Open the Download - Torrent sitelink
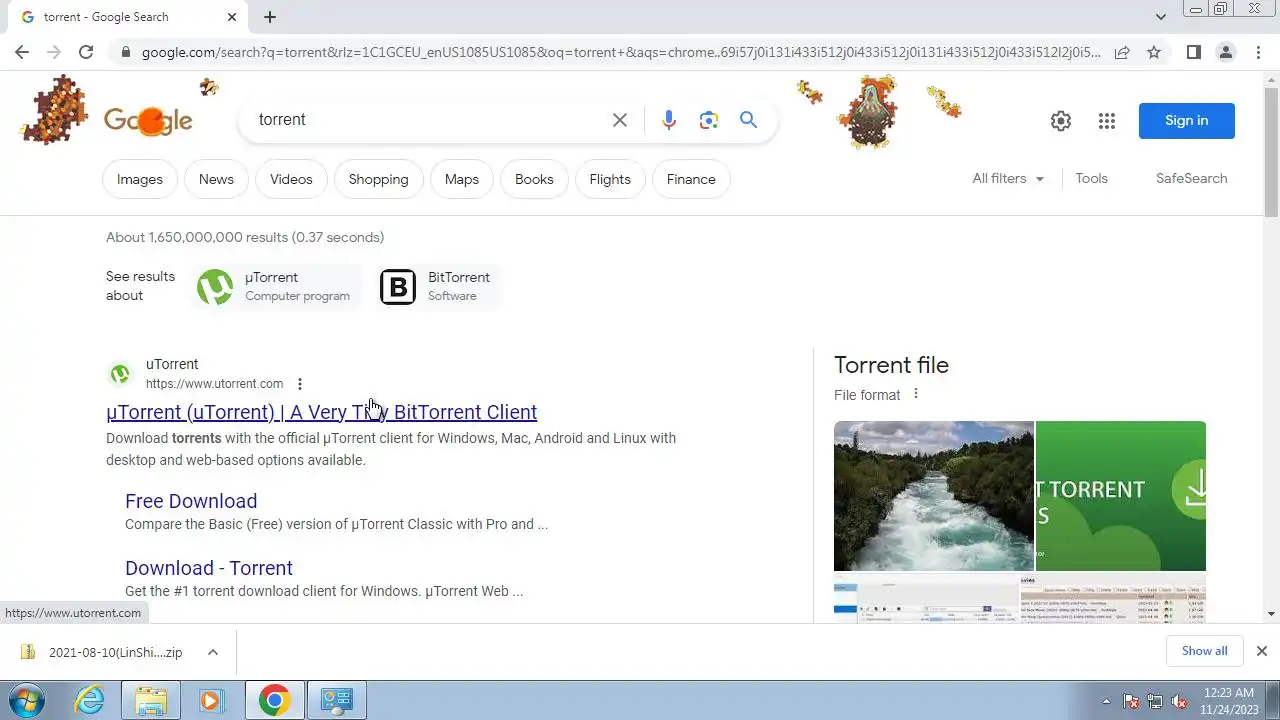This screenshot has width=1280, height=720. click(x=209, y=568)
